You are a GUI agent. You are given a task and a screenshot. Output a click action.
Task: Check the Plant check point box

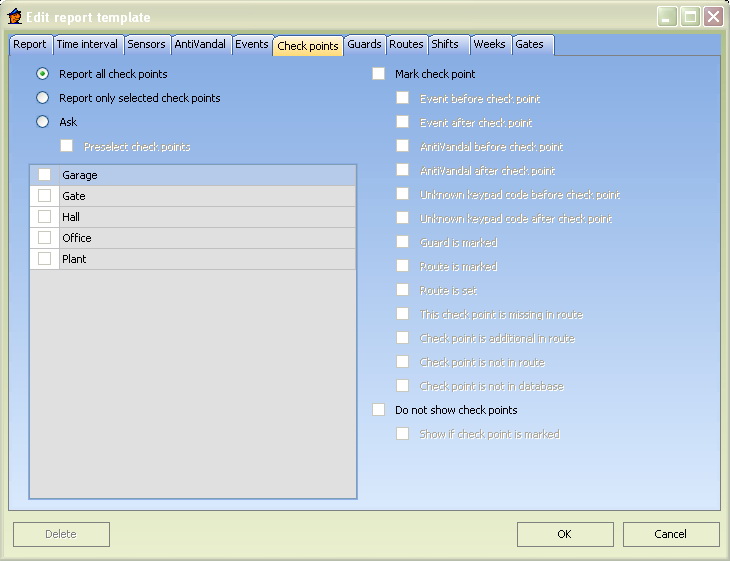click(x=44, y=259)
